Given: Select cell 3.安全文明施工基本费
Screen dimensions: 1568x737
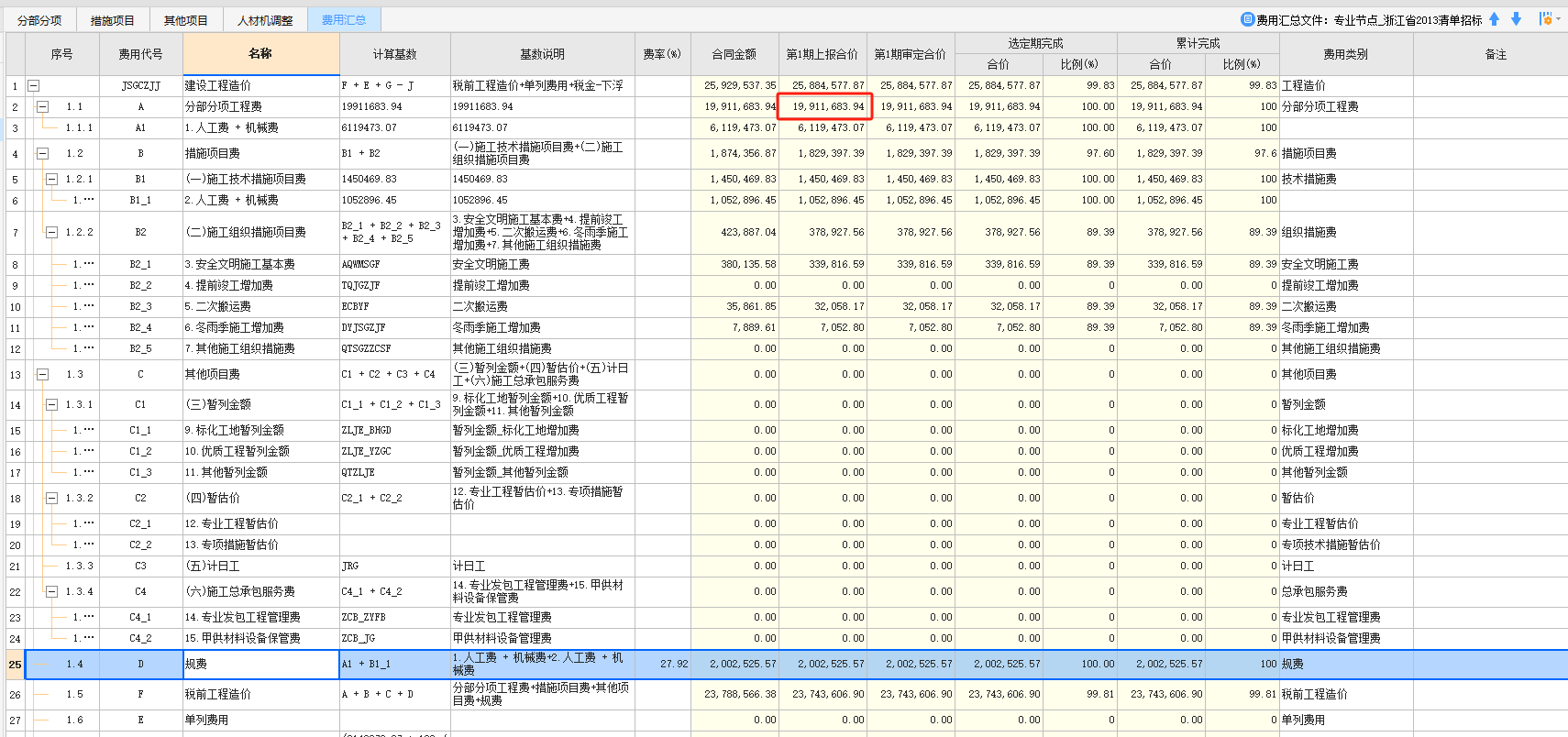Looking at the screenshot, I should tap(261, 264).
